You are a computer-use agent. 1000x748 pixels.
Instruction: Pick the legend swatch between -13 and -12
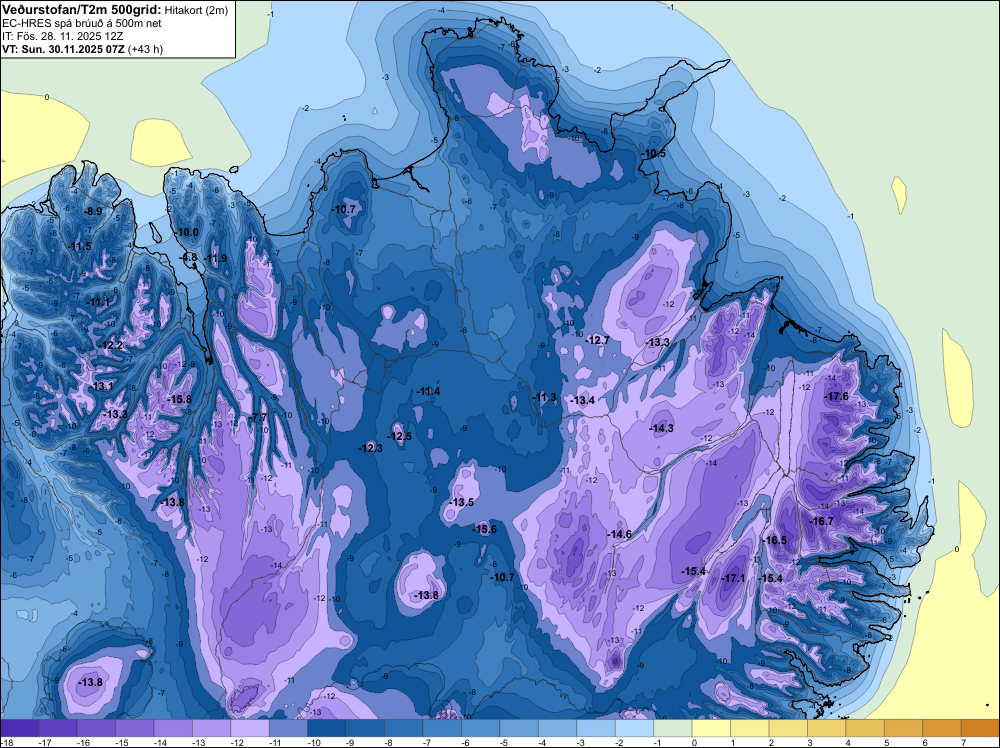tap(211, 728)
